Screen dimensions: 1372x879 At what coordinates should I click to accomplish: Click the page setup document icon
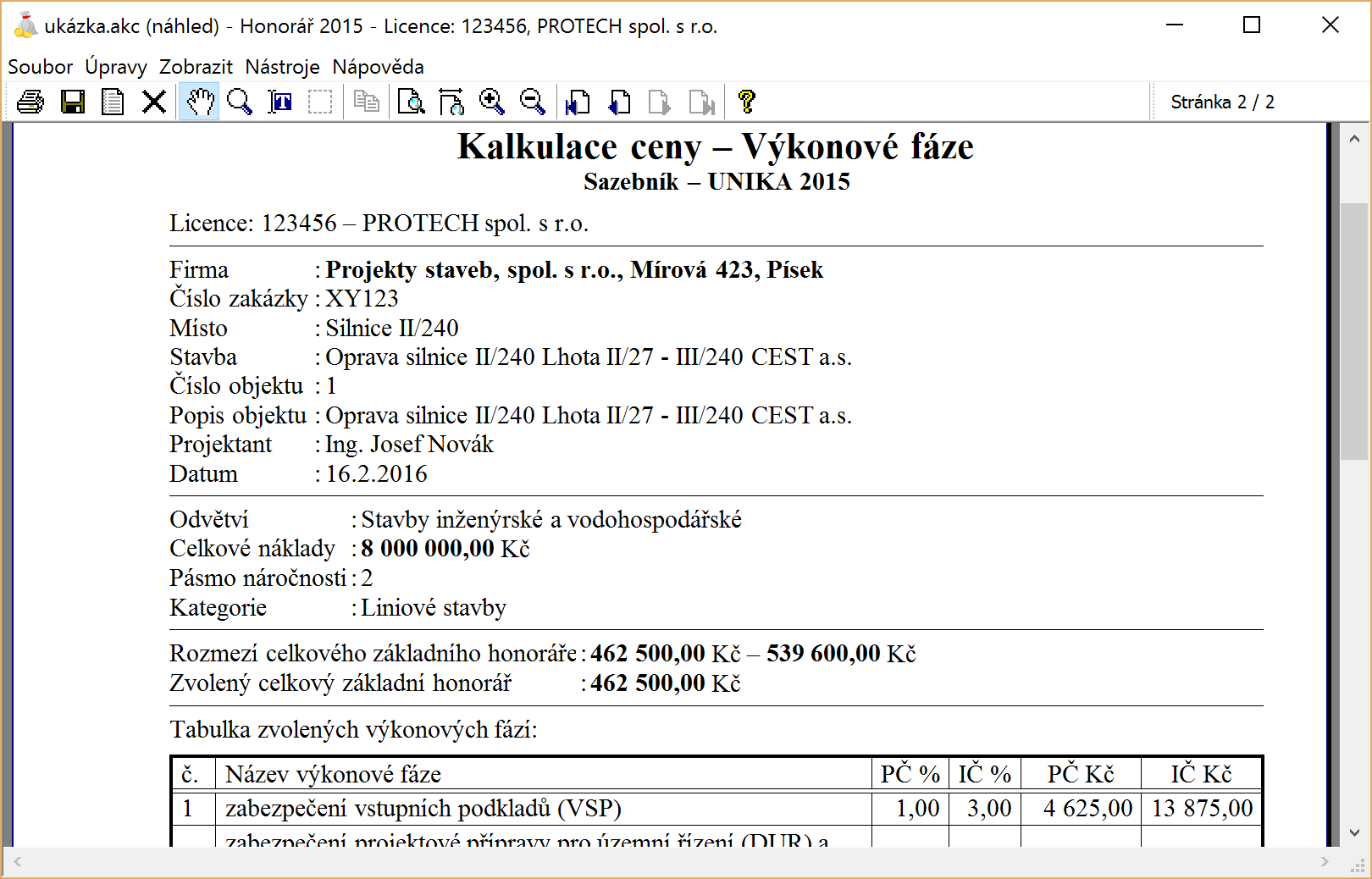[x=113, y=102]
